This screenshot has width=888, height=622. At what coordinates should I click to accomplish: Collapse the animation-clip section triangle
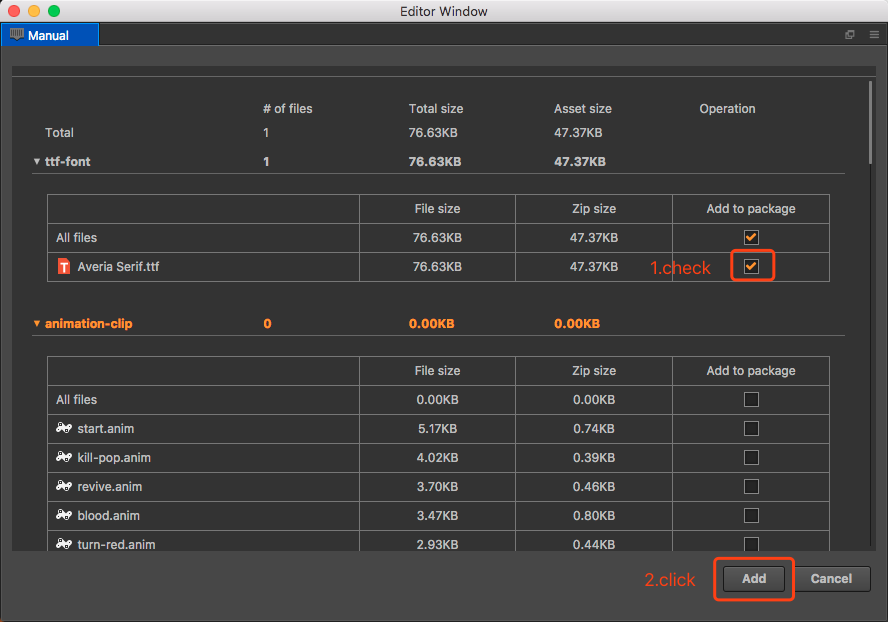point(37,323)
